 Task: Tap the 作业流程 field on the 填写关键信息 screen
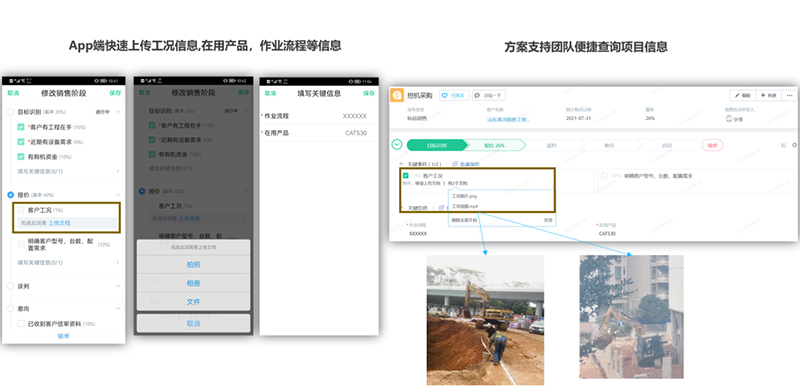click(319, 116)
